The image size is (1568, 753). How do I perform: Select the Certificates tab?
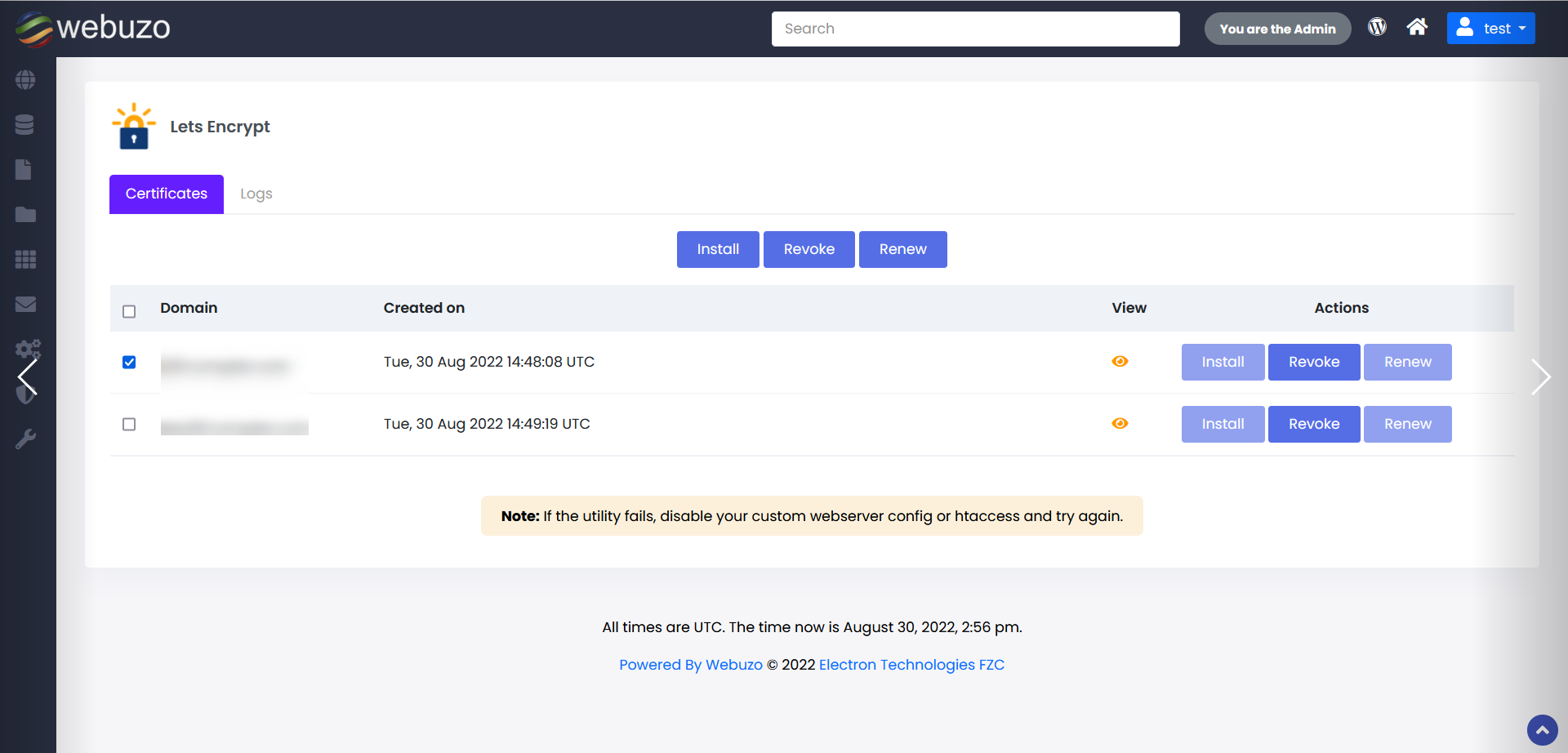[x=167, y=194]
